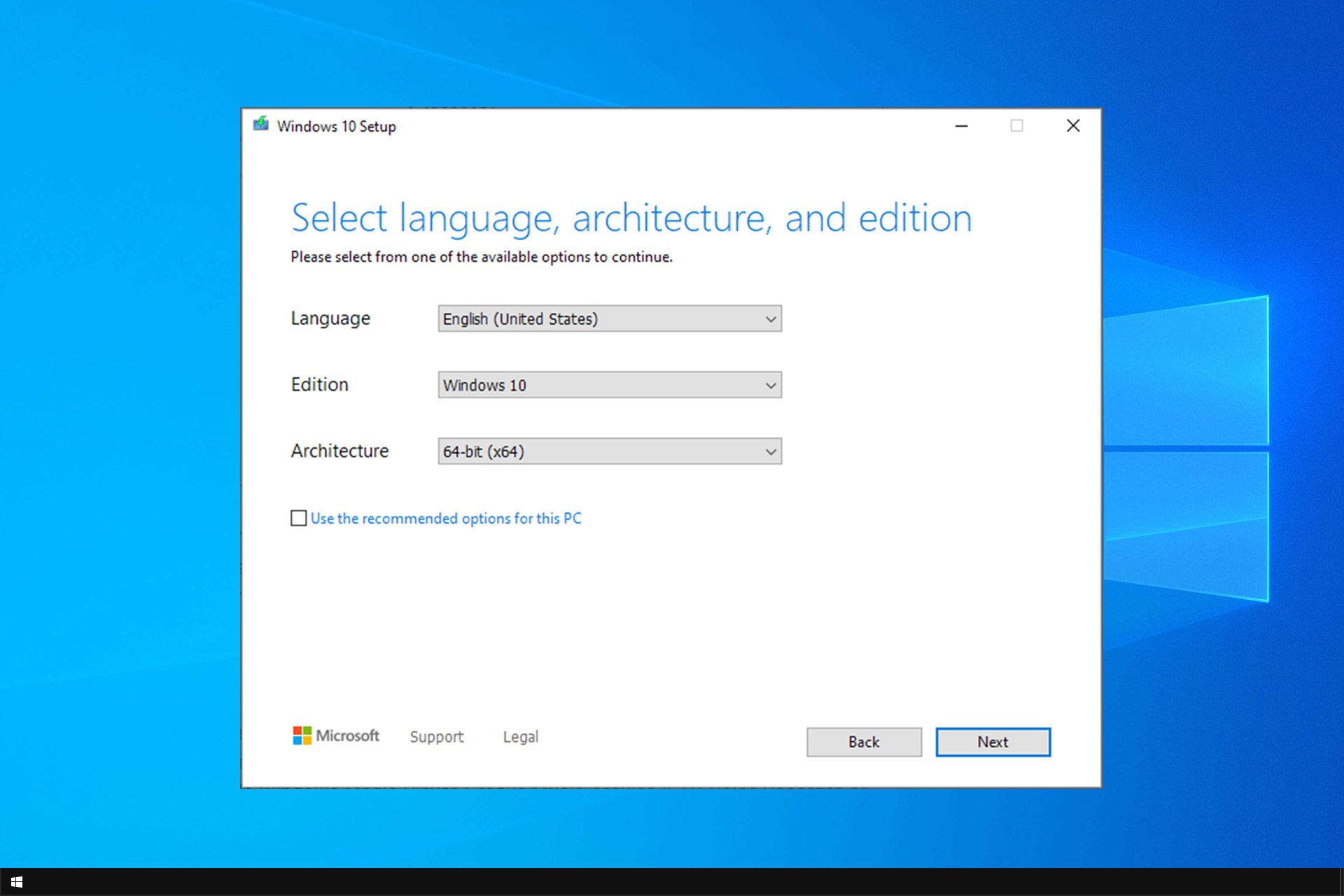Click the Next button
This screenshot has height=896, width=1344.
coord(993,742)
